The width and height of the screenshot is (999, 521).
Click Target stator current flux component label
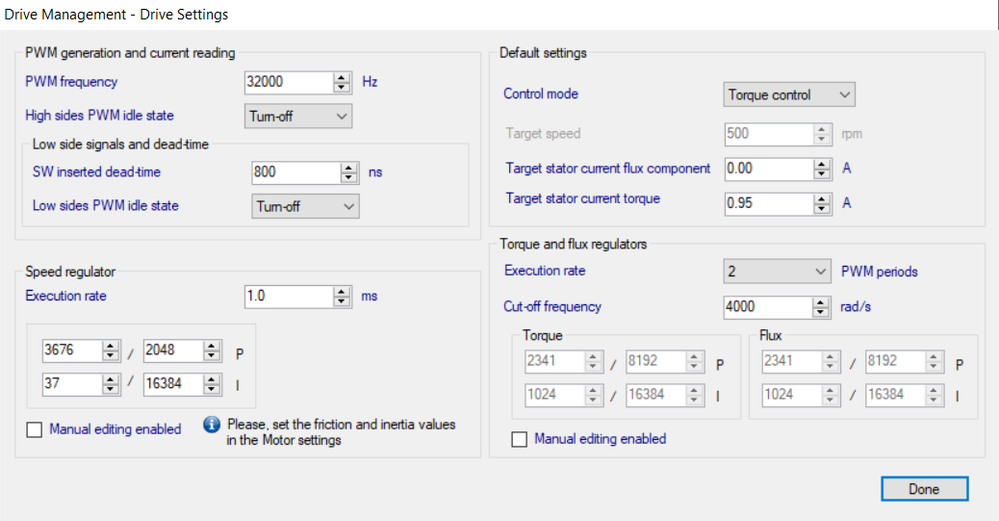608,169
